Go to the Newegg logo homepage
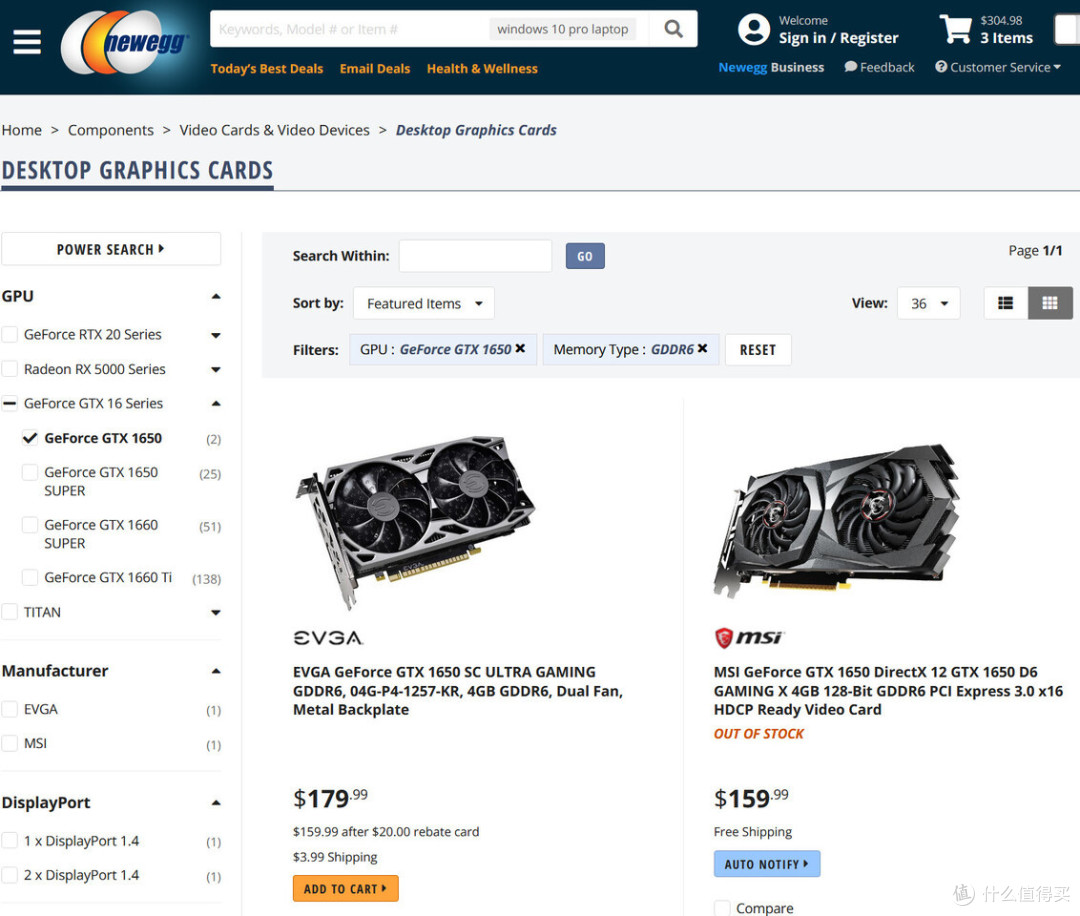 [125, 43]
